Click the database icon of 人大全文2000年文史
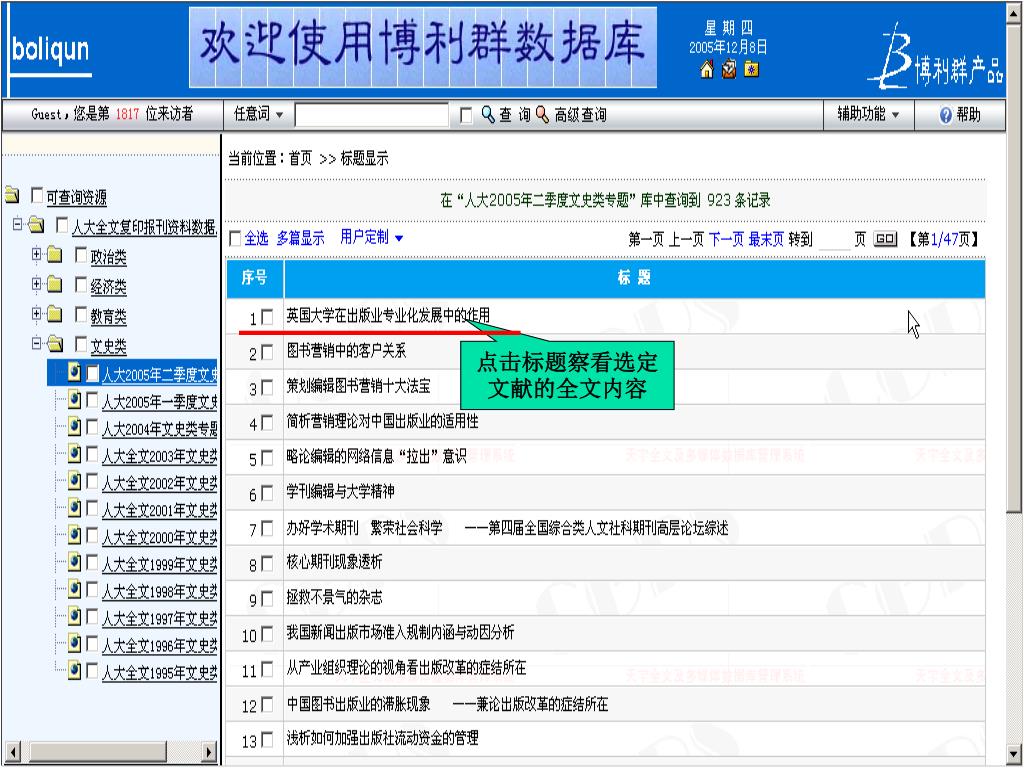 click(74, 535)
